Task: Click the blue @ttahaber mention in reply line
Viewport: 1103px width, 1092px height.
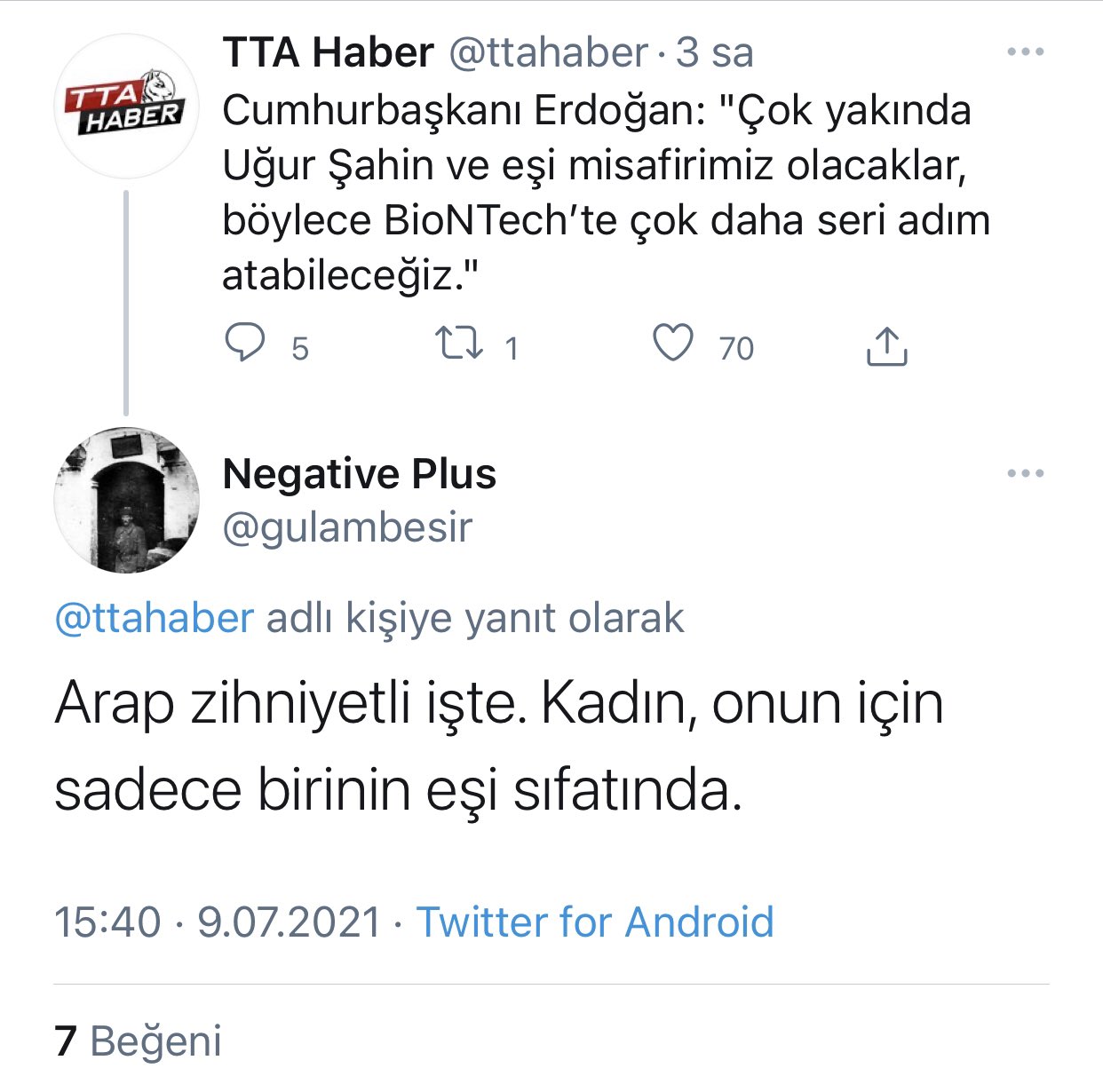Action: (x=155, y=618)
